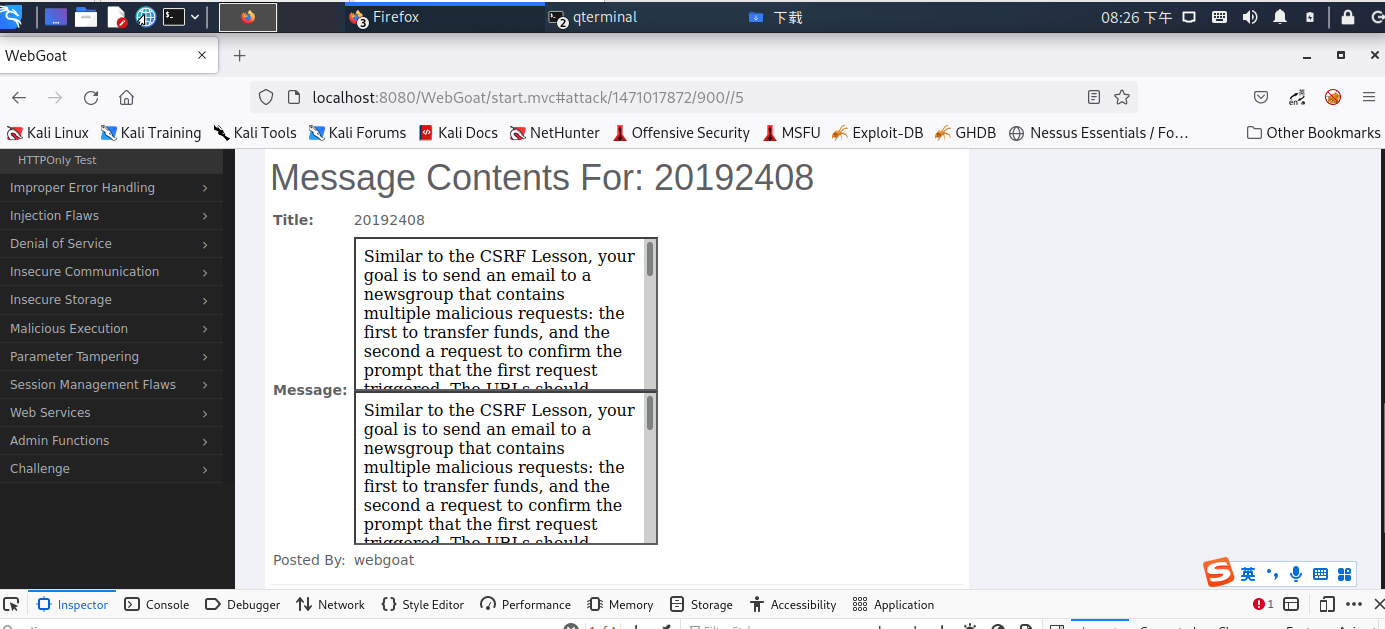Click the 08:26 clock in panel
Screen dimensions: 1385x629
(1136, 17)
